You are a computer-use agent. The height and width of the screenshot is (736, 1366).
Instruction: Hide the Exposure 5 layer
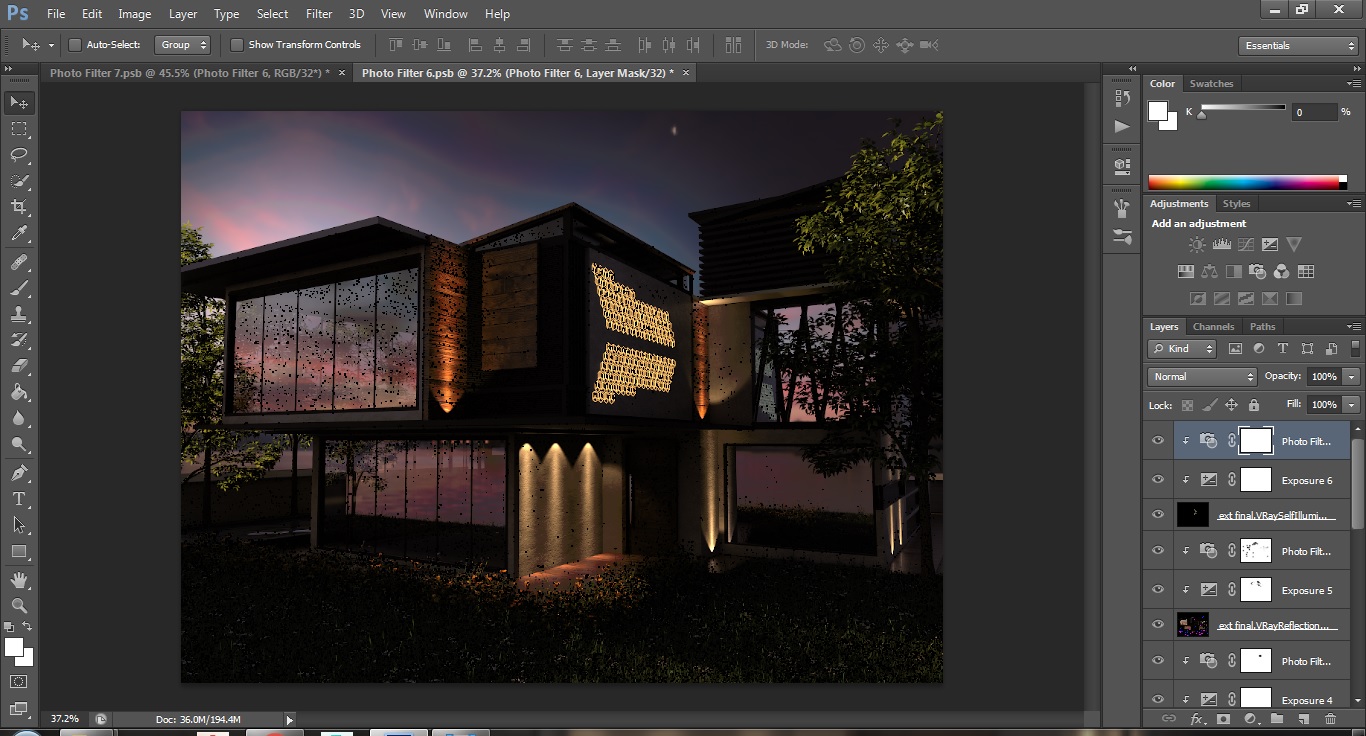[1158, 590]
